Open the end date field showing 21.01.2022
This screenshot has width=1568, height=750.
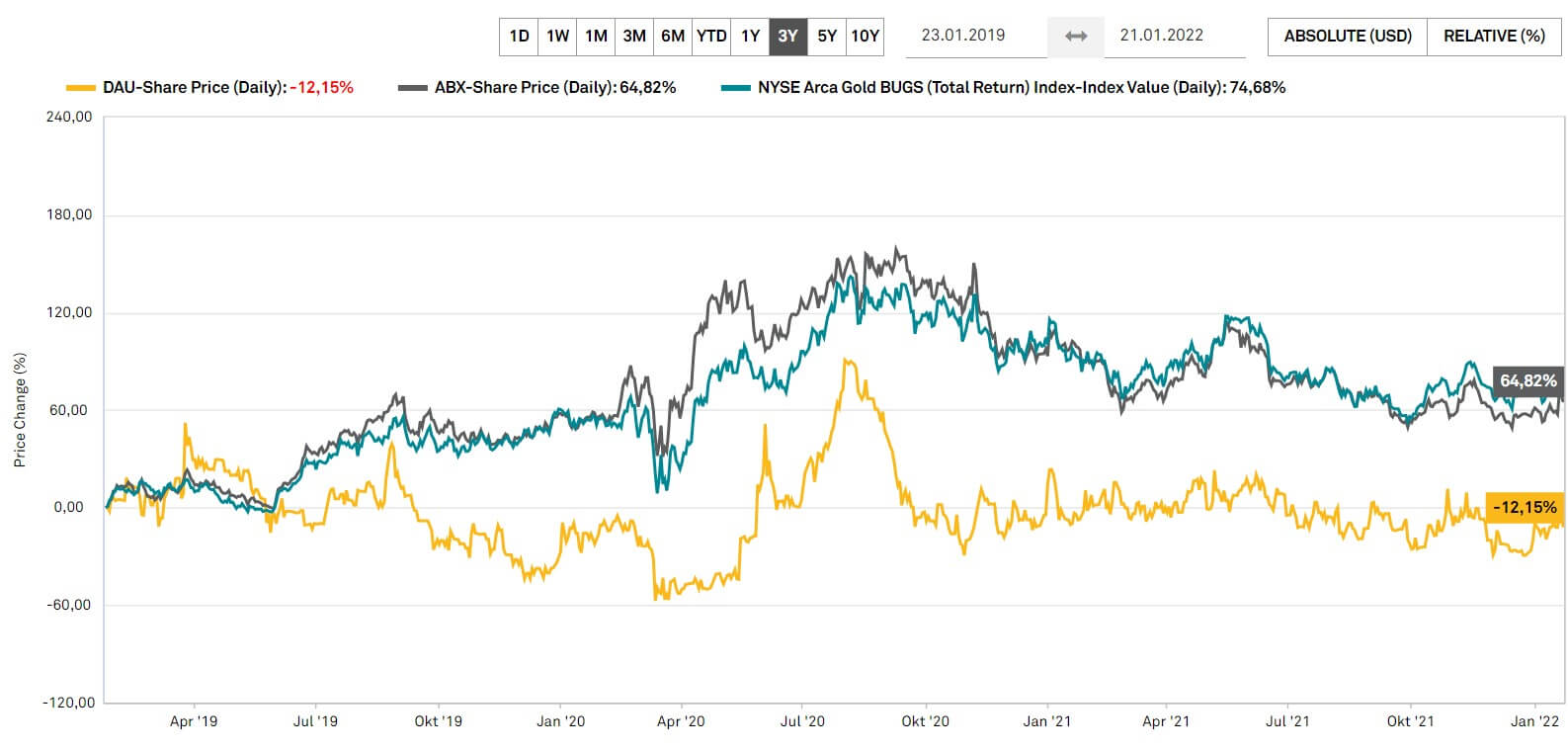point(1161,36)
